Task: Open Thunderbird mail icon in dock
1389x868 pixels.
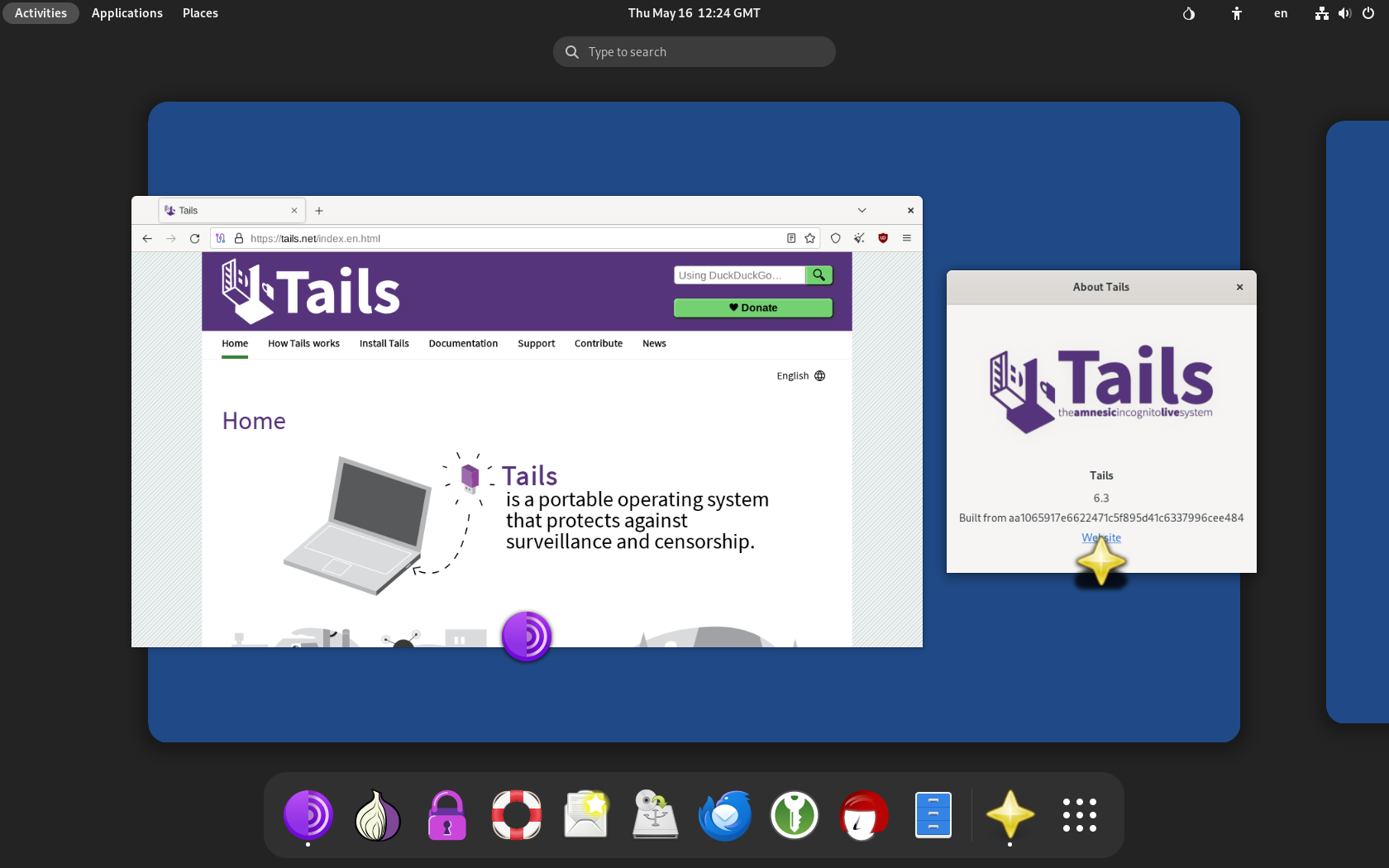Action: point(725,815)
